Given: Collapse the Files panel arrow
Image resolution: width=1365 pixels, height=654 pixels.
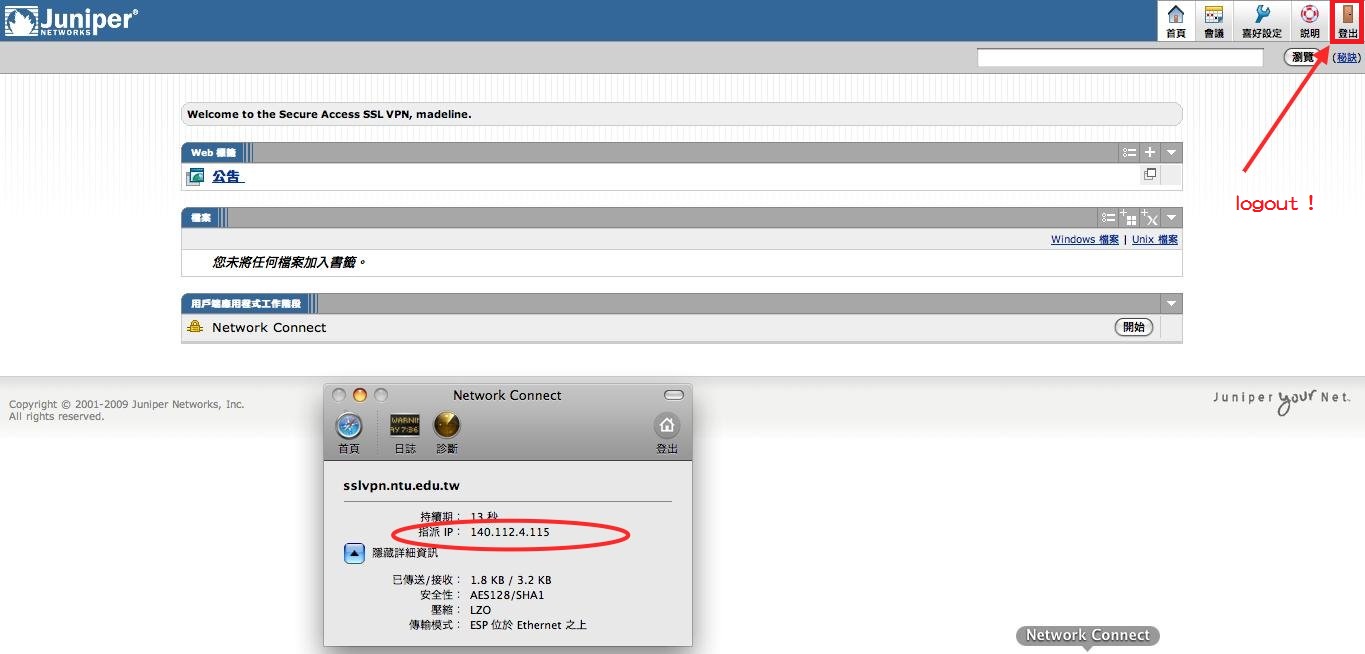Looking at the screenshot, I should pyautogui.click(x=1172, y=218).
